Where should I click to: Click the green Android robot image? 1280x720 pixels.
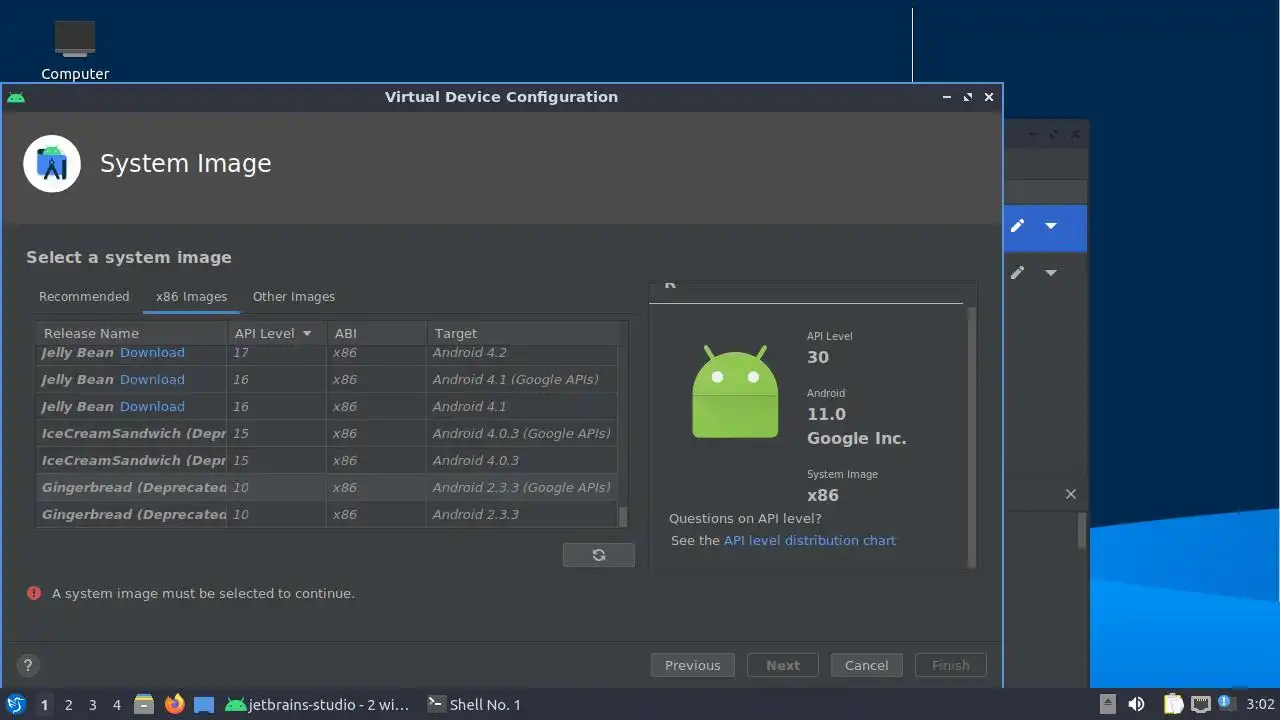(735, 392)
